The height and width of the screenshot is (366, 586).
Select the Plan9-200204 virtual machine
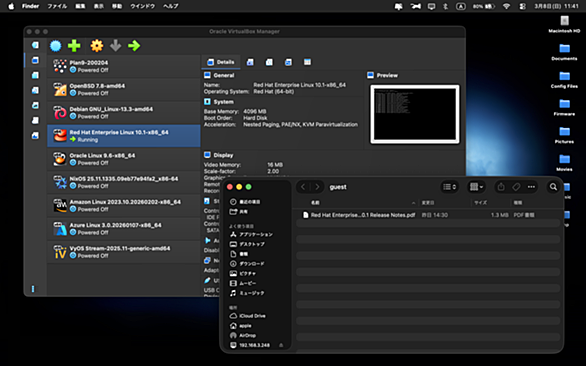[124, 66]
